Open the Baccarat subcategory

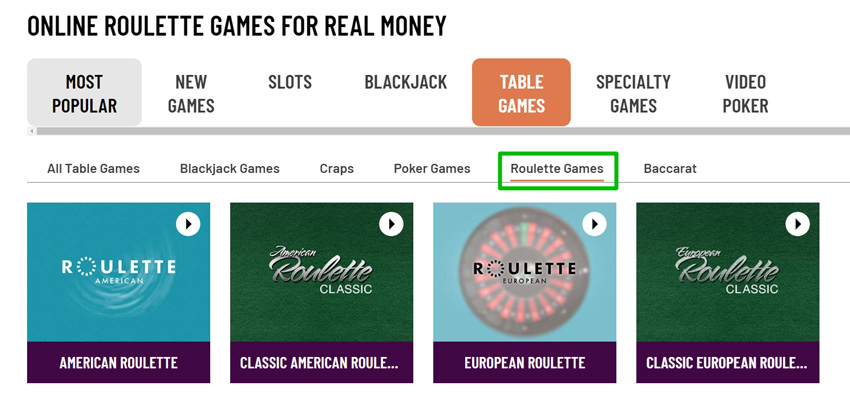pos(670,168)
